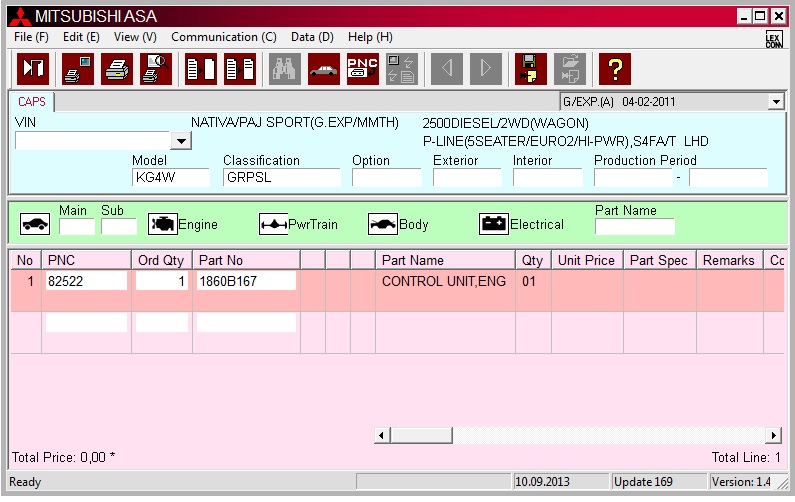Click the LEX COM logo icon
The width and height of the screenshot is (795, 502).
[774, 39]
